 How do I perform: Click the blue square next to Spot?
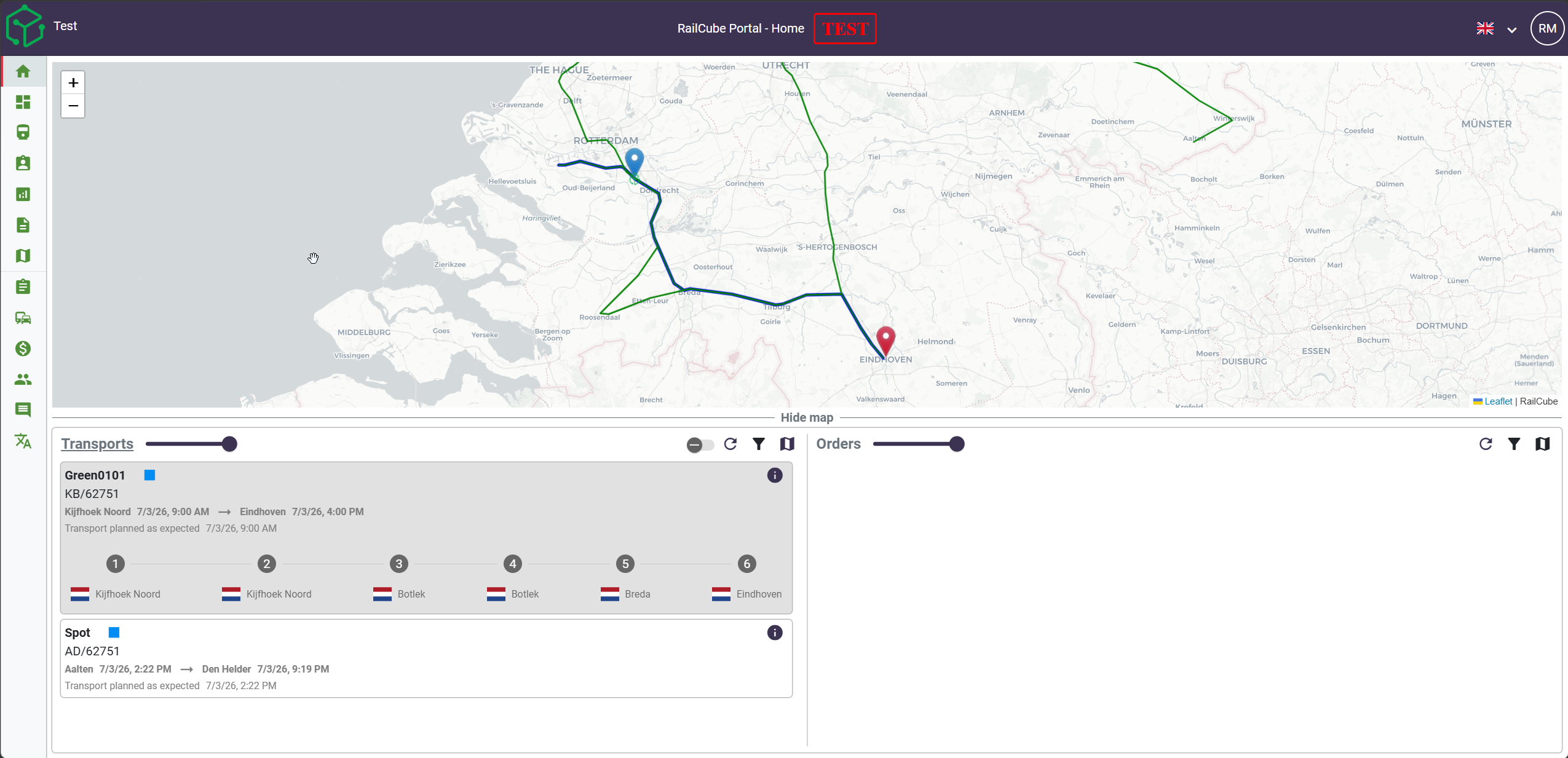coord(114,633)
